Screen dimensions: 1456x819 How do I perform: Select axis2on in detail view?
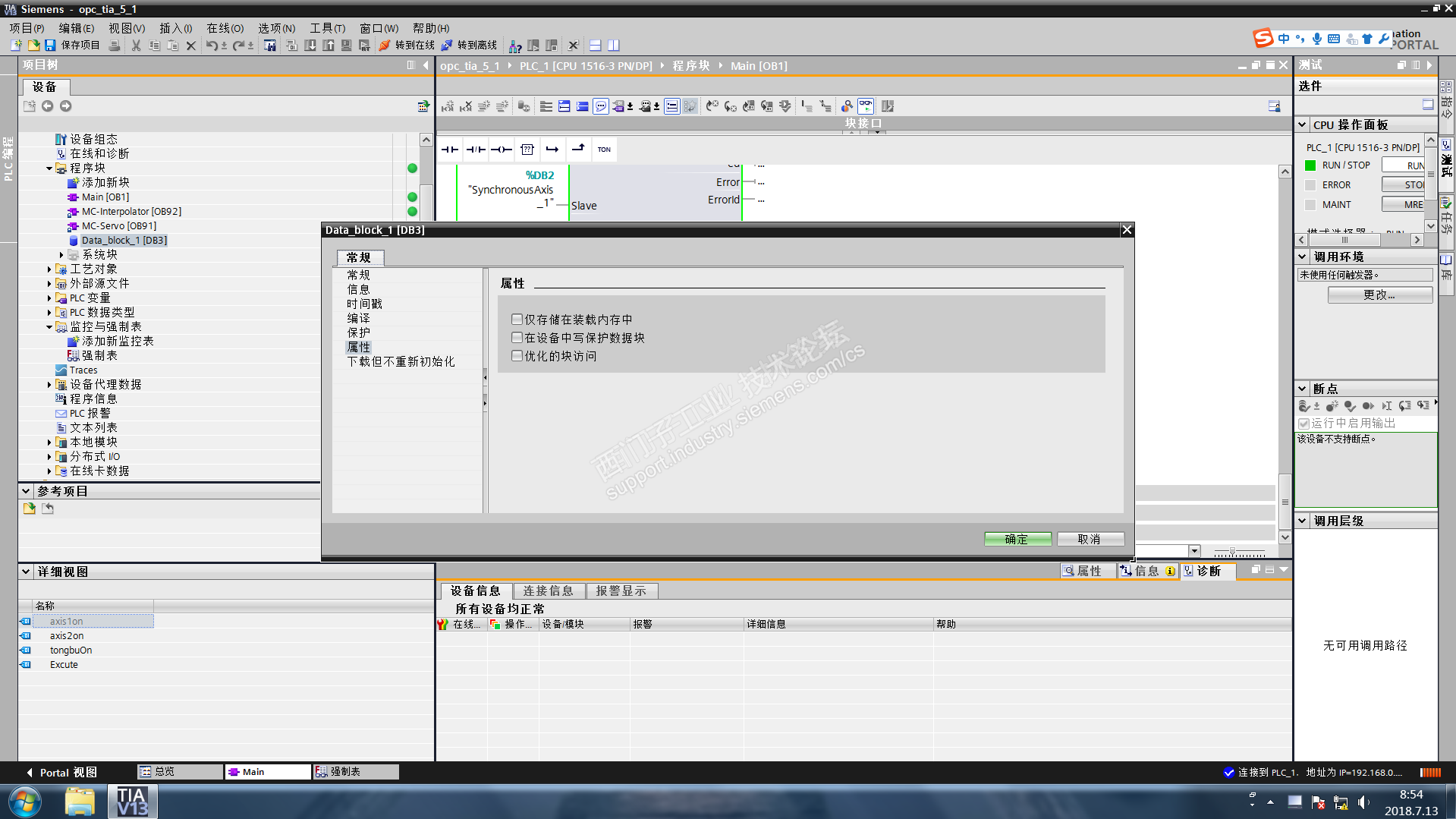click(x=67, y=635)
